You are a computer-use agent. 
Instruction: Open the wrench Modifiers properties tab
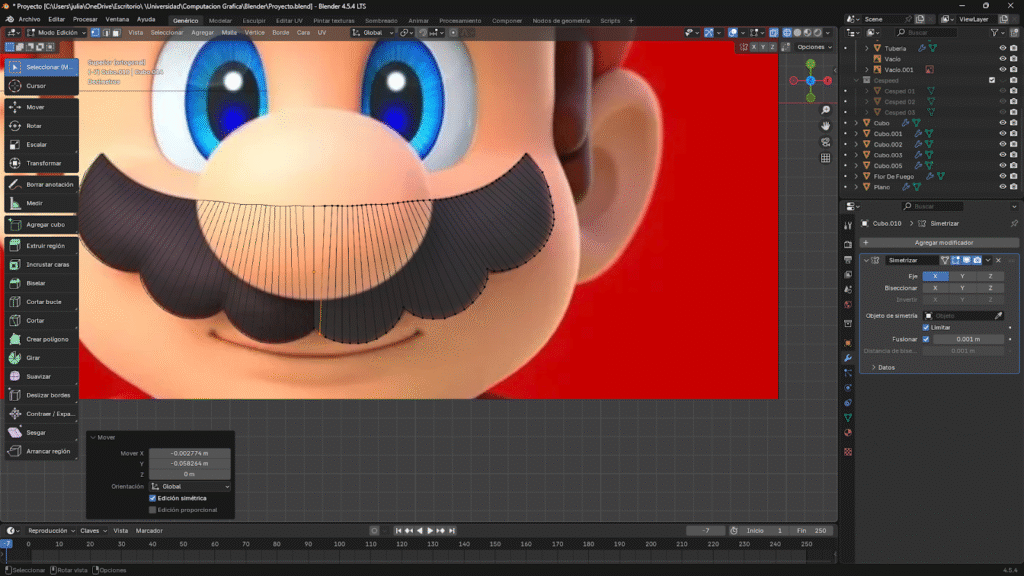[x=848, y=358]
